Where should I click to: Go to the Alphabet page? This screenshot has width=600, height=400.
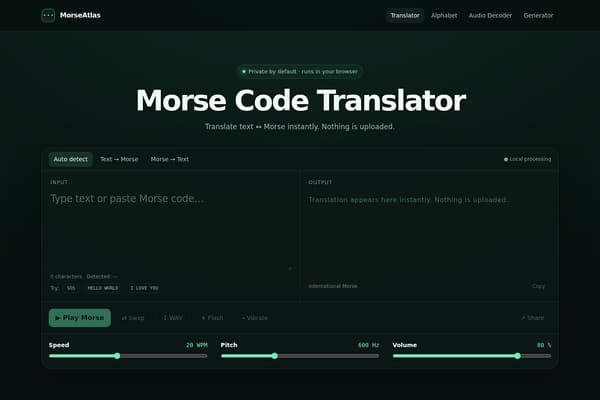(x=444, y=15)
